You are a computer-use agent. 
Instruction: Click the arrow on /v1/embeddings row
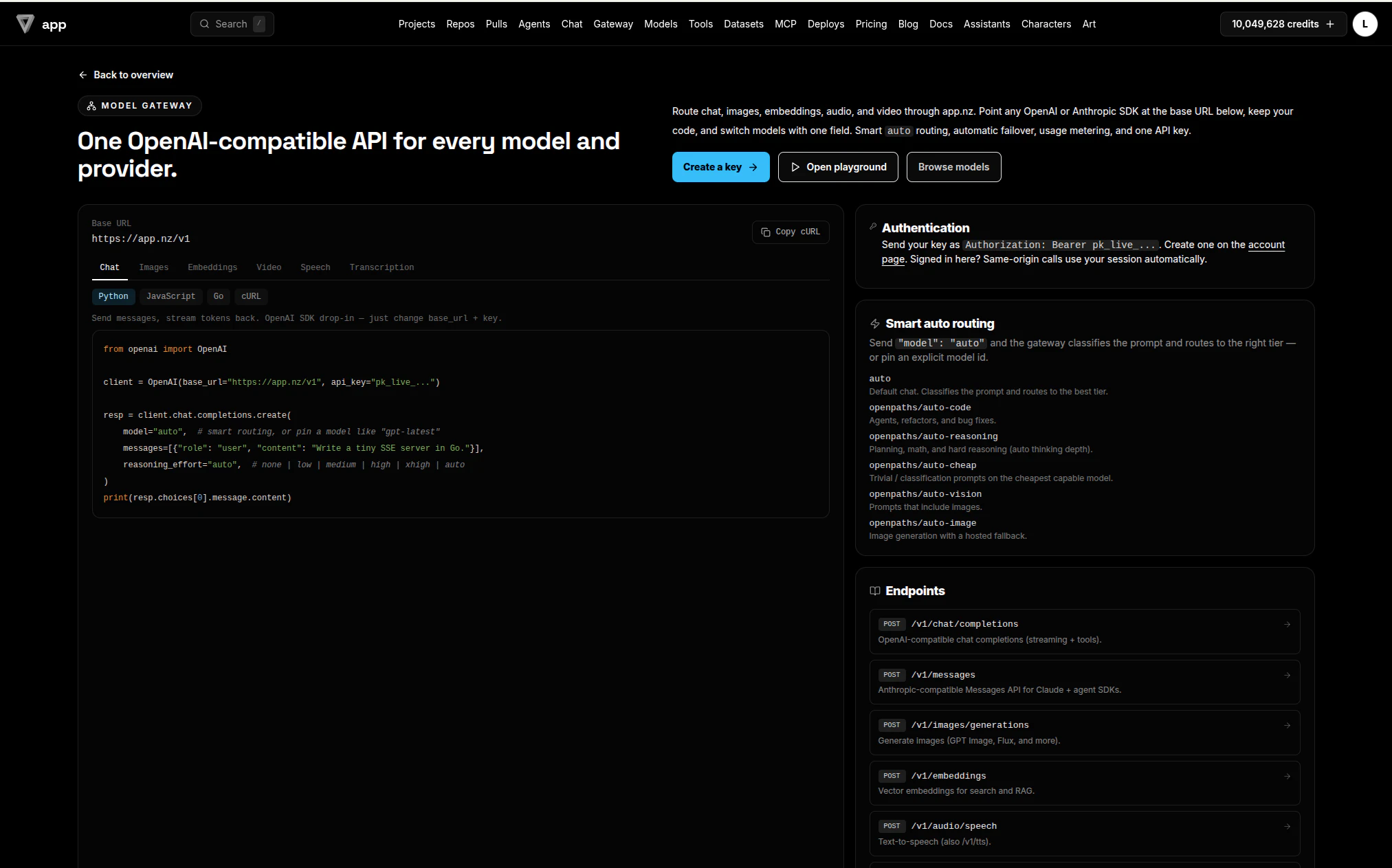[1287, 777]
